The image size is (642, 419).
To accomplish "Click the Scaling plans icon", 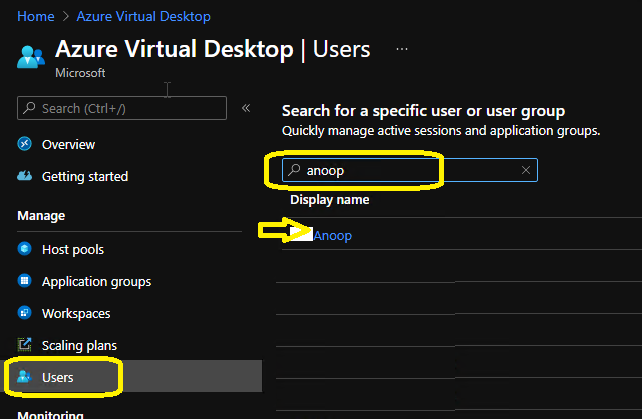I will pyautogui.click(x=25, y=345).
